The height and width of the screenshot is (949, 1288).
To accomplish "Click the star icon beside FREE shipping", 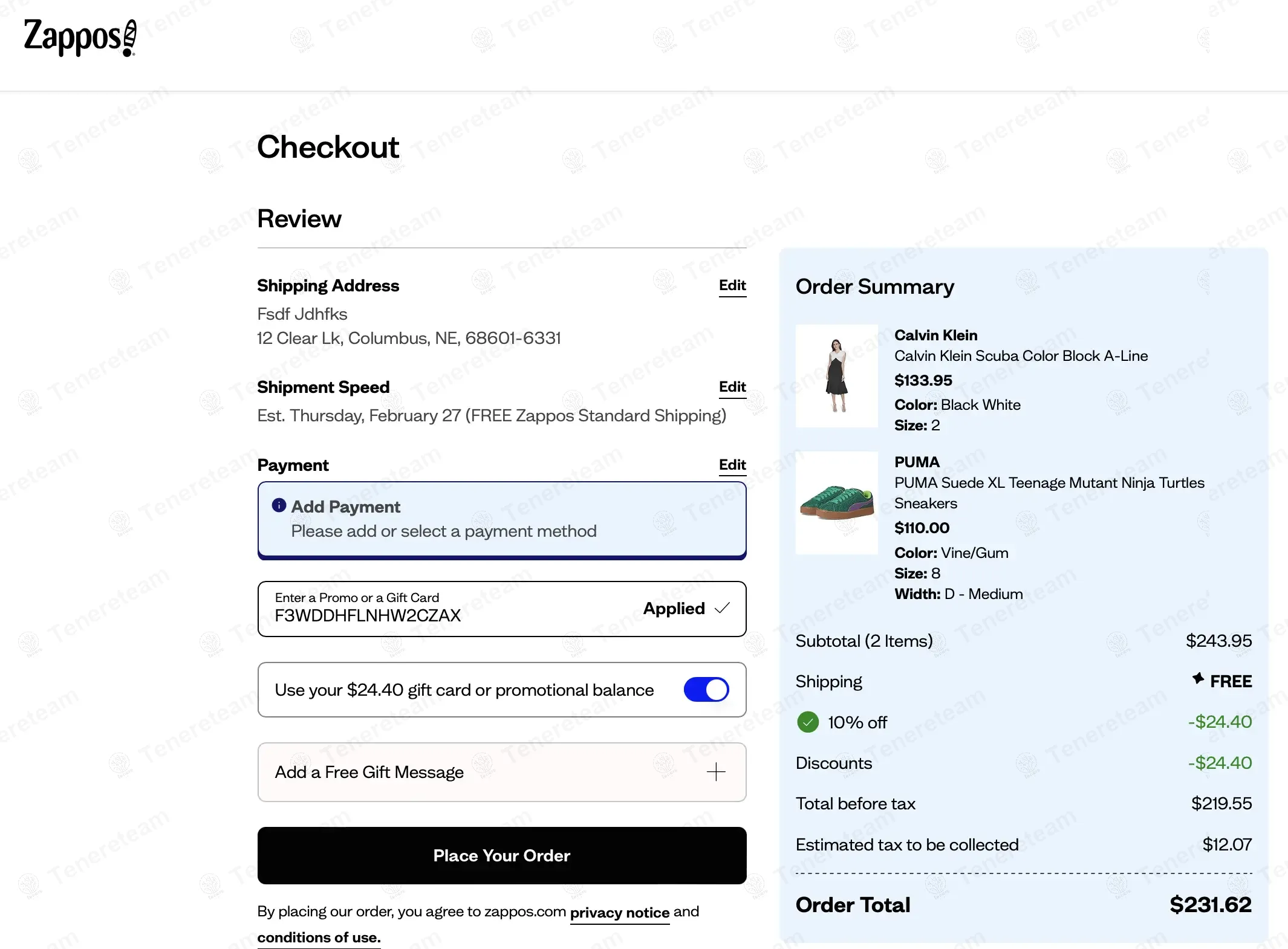I will click(x=1198, y=679).
